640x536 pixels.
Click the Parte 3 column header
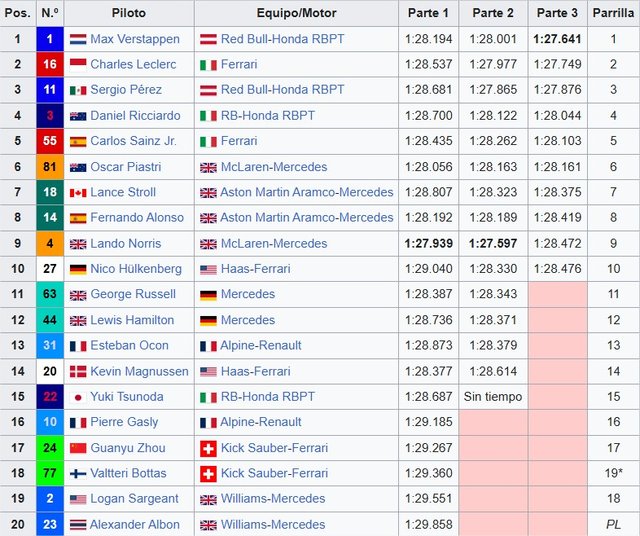pyautogui.click(x=557, y=13)
